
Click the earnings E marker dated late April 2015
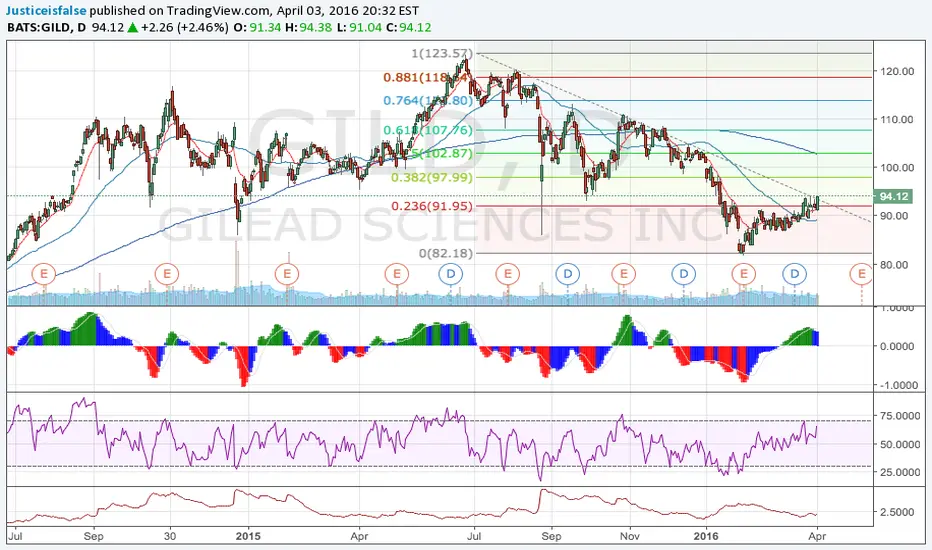pos(396,274)
